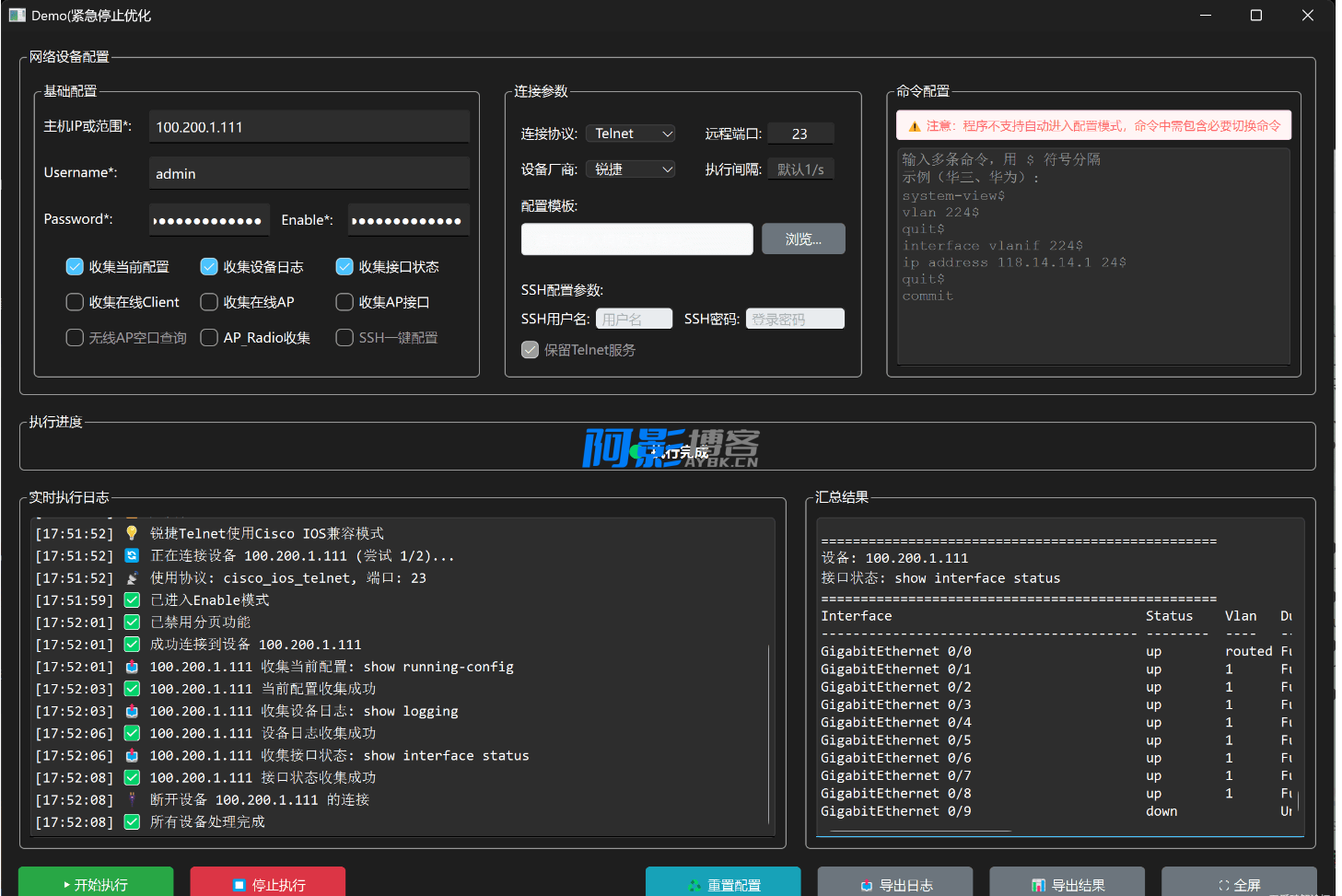Disable the 收集接口状态 checkbox
This screenshot has height=896, width=1342.
click(x=344, y=267)
